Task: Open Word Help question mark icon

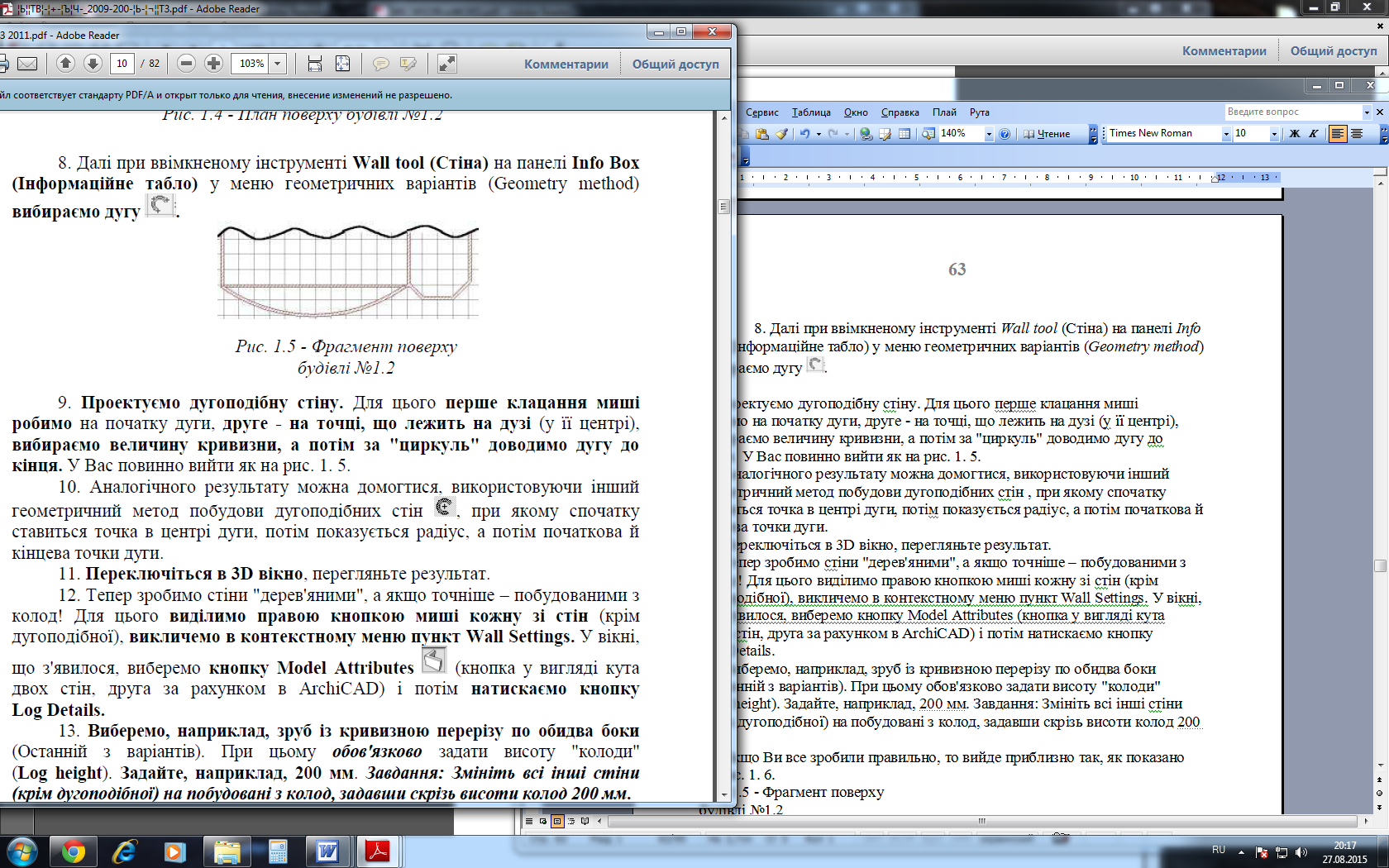Action: (1005, 134)
